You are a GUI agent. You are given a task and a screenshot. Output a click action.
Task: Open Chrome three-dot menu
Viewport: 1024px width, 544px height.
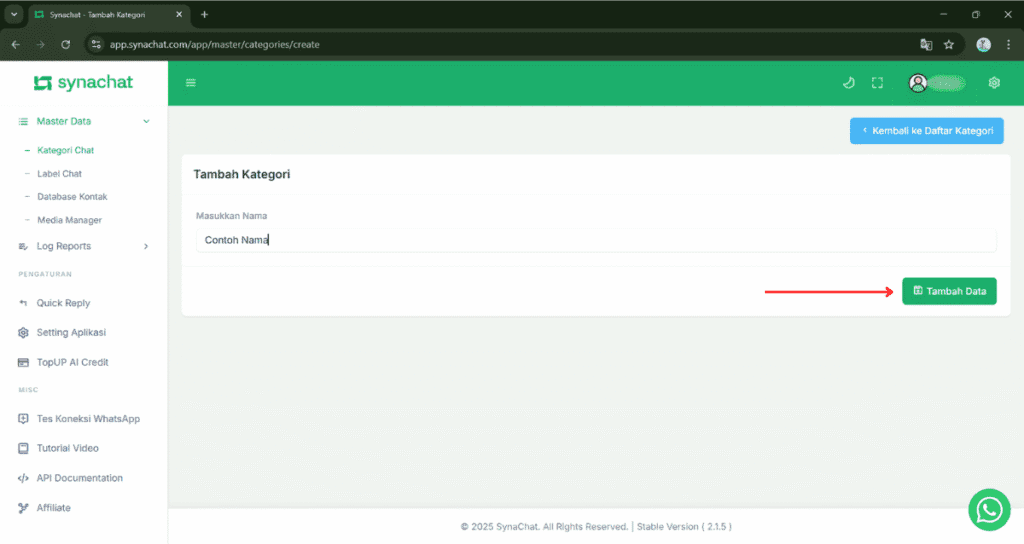[x=1008, y=44]
